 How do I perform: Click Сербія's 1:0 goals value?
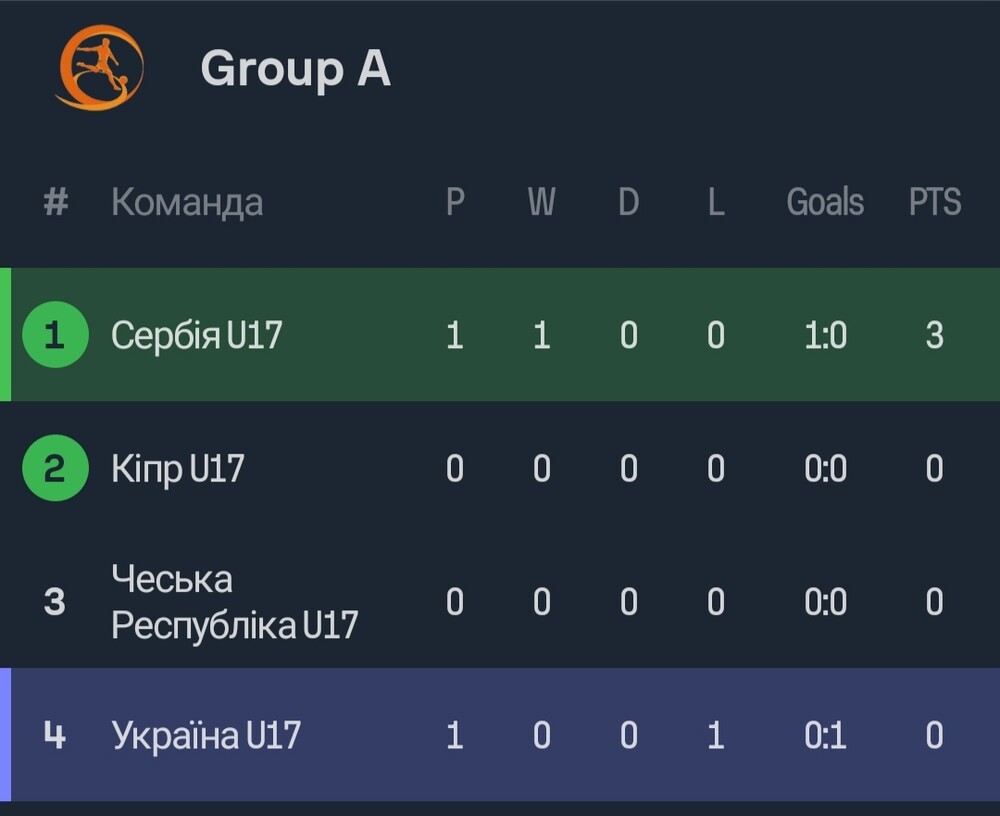825,335
